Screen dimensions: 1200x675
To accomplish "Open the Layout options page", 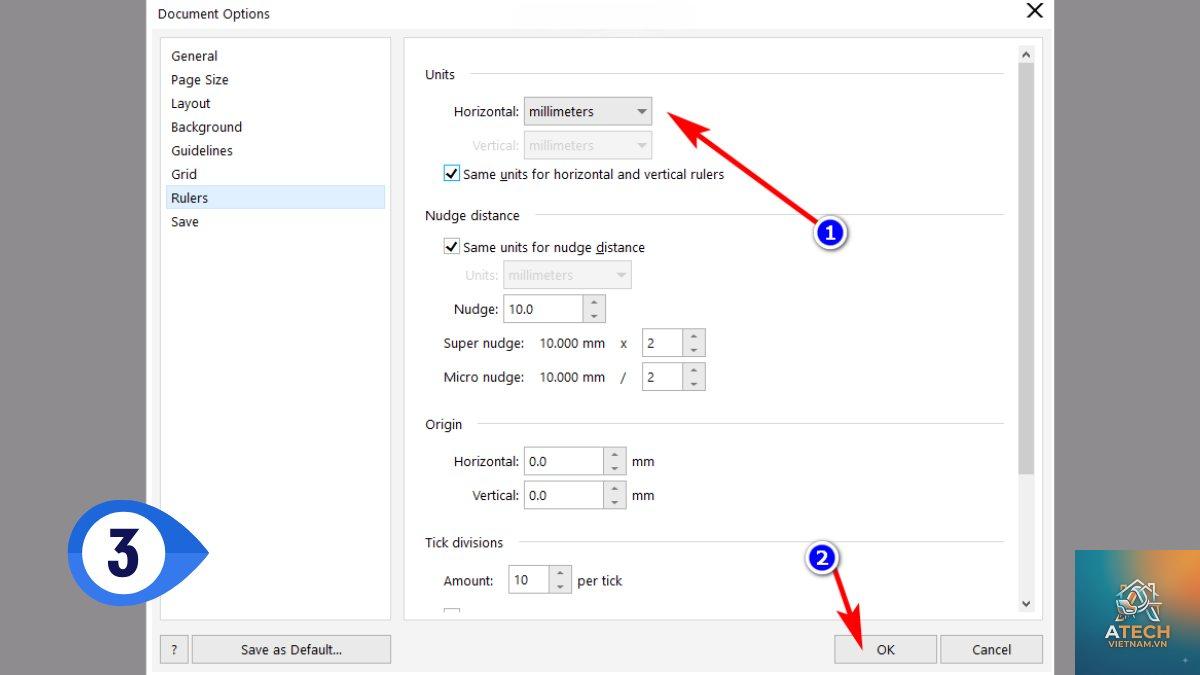I will tap(275, 103).
